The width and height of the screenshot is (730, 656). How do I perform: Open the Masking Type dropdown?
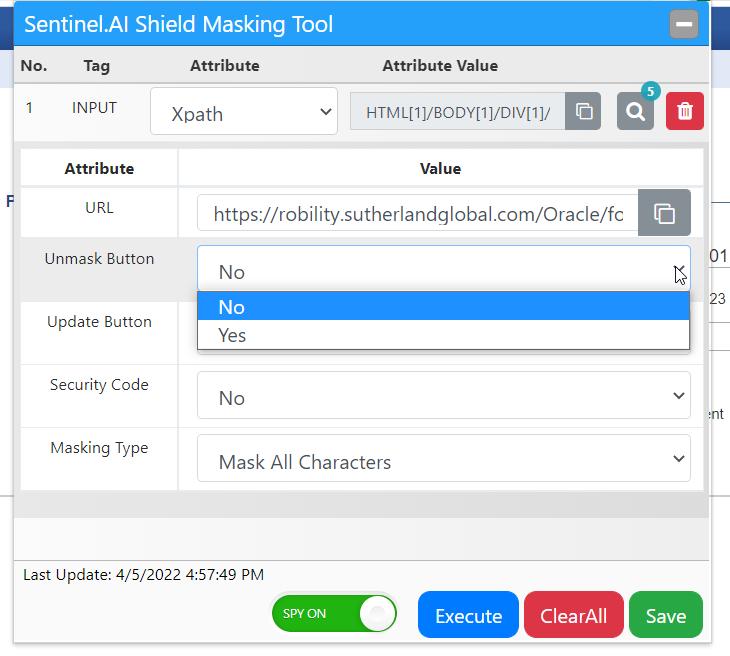pos(443,459)
